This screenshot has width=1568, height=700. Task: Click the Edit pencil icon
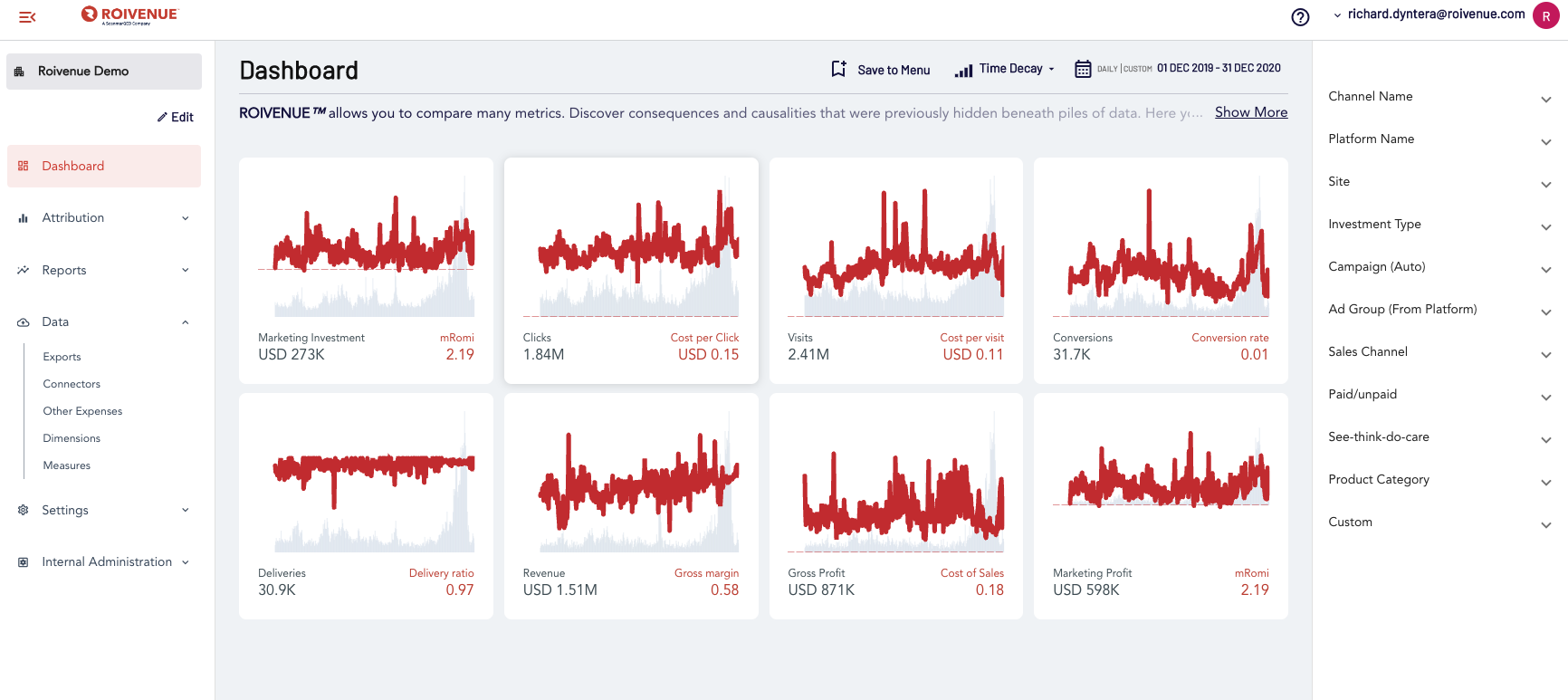162,117
